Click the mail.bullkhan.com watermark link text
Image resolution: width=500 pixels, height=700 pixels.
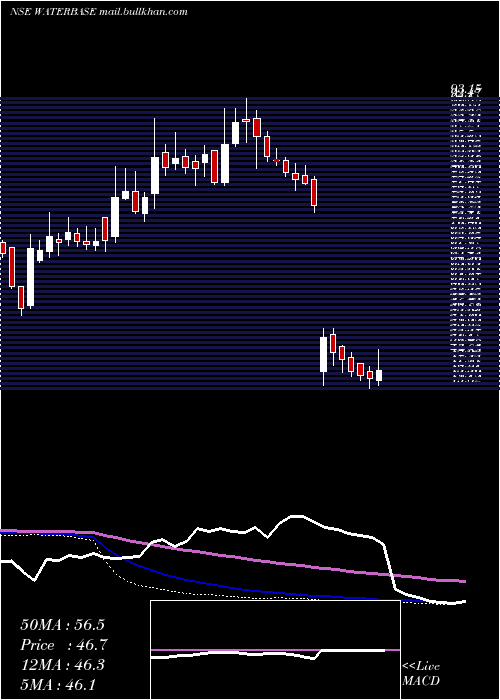[143, 12]
